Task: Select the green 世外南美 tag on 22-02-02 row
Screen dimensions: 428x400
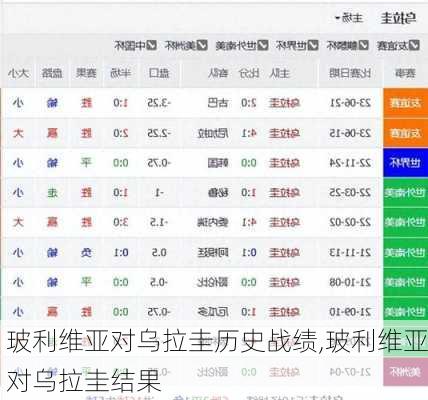Action: (x=405, y=222)
